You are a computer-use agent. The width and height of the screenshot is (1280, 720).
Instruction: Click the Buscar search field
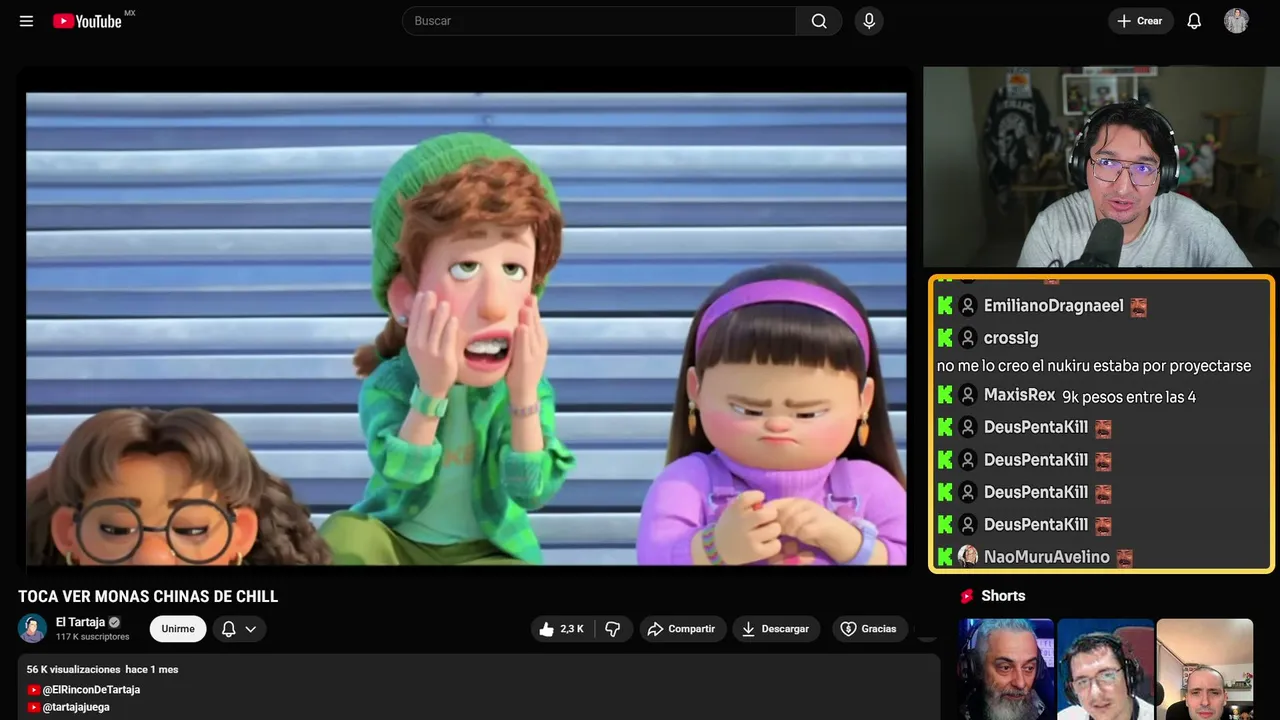(x=599, y=21)
